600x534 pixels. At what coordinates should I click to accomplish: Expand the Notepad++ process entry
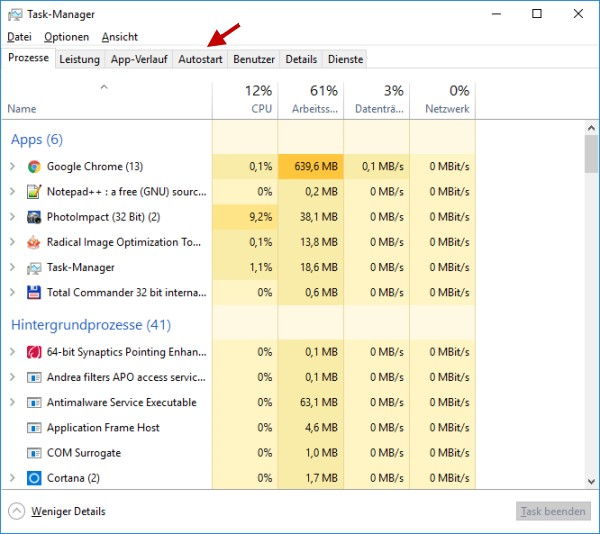(x=12, y=191)
